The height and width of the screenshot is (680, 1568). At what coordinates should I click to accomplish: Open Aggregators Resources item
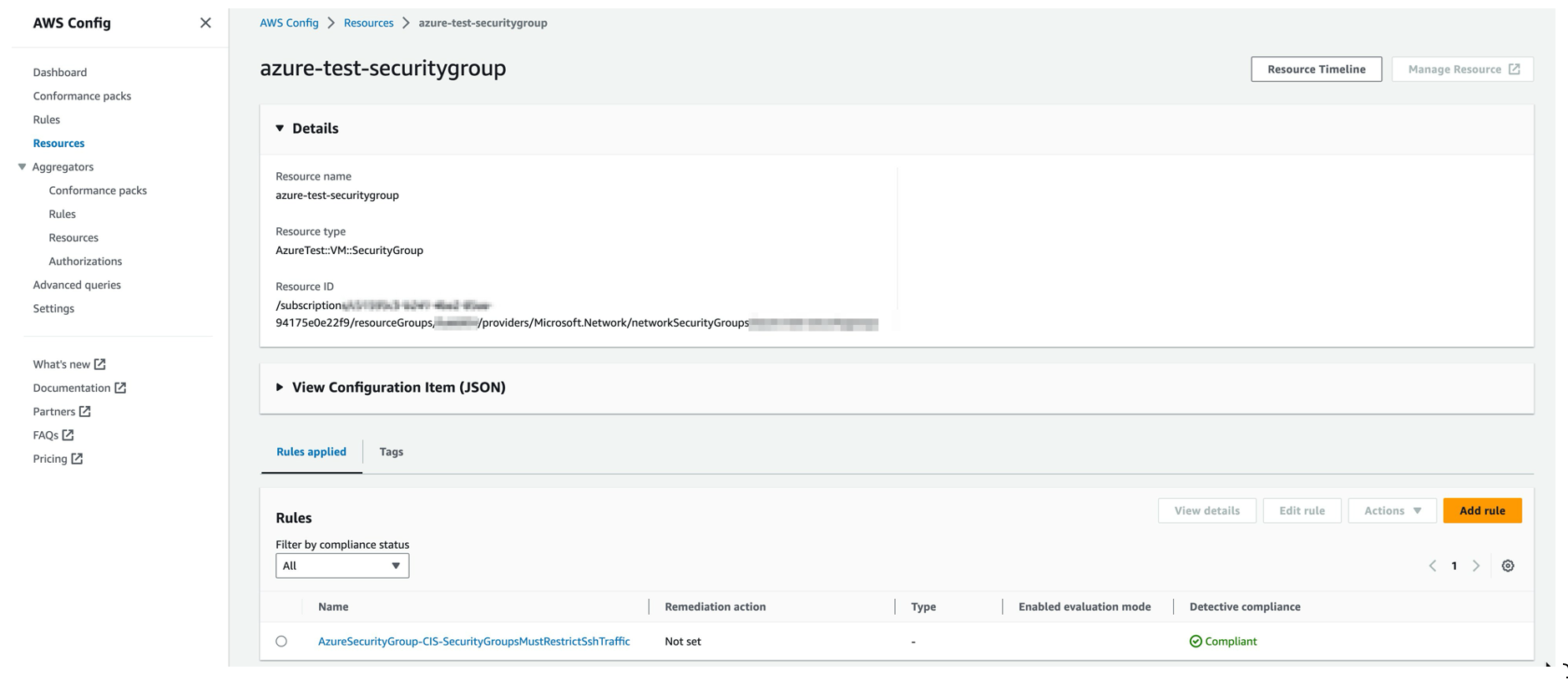point(73,237)
